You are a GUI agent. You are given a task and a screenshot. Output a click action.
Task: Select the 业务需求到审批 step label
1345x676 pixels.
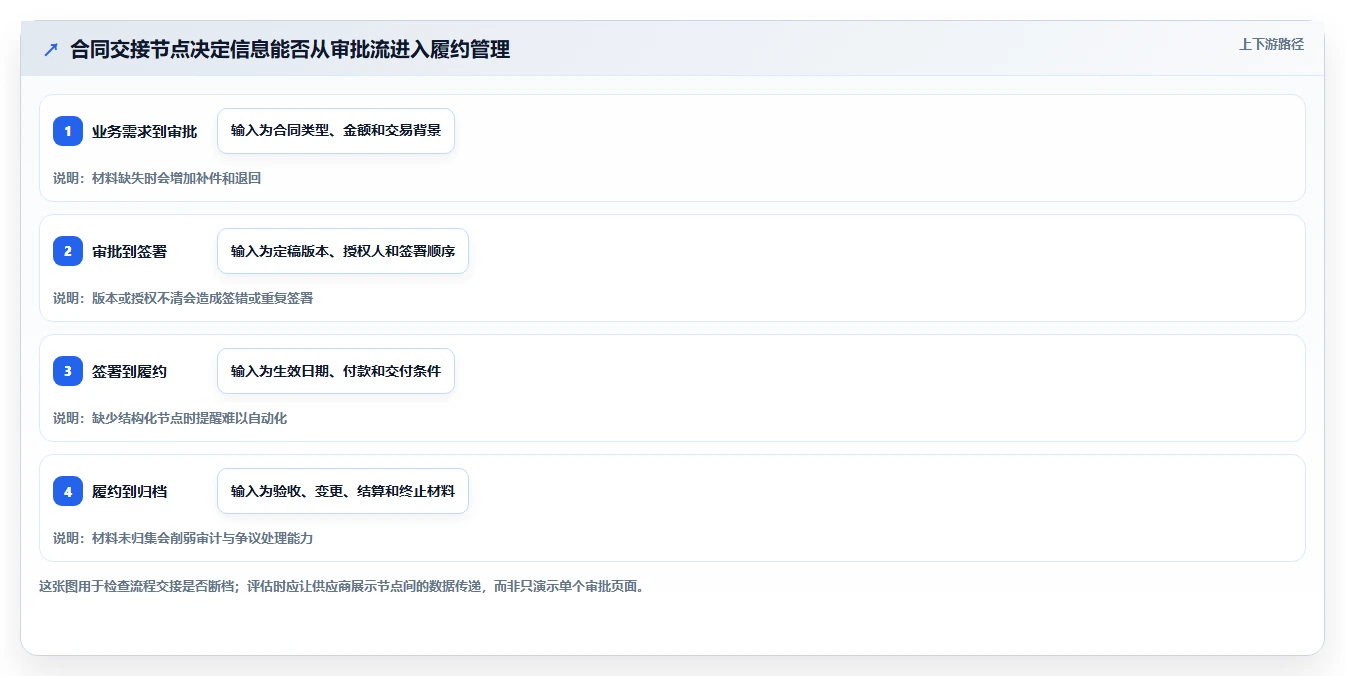tap(145, 131)
